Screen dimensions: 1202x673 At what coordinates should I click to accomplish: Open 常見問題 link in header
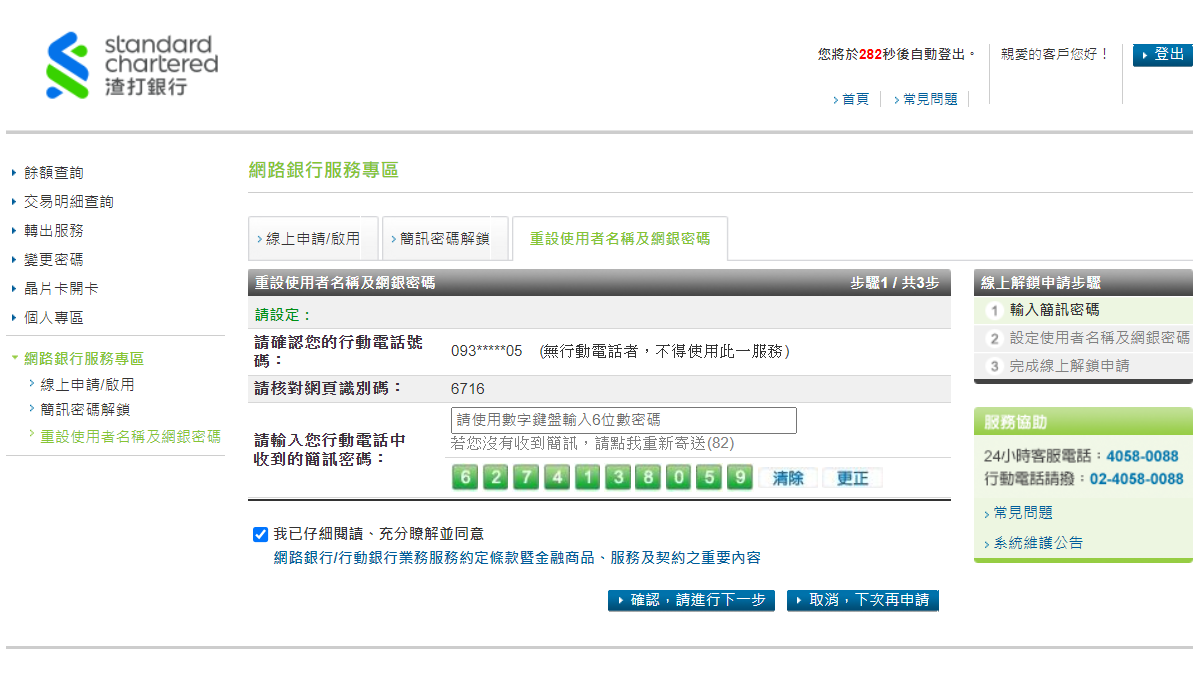coord(930,99)
